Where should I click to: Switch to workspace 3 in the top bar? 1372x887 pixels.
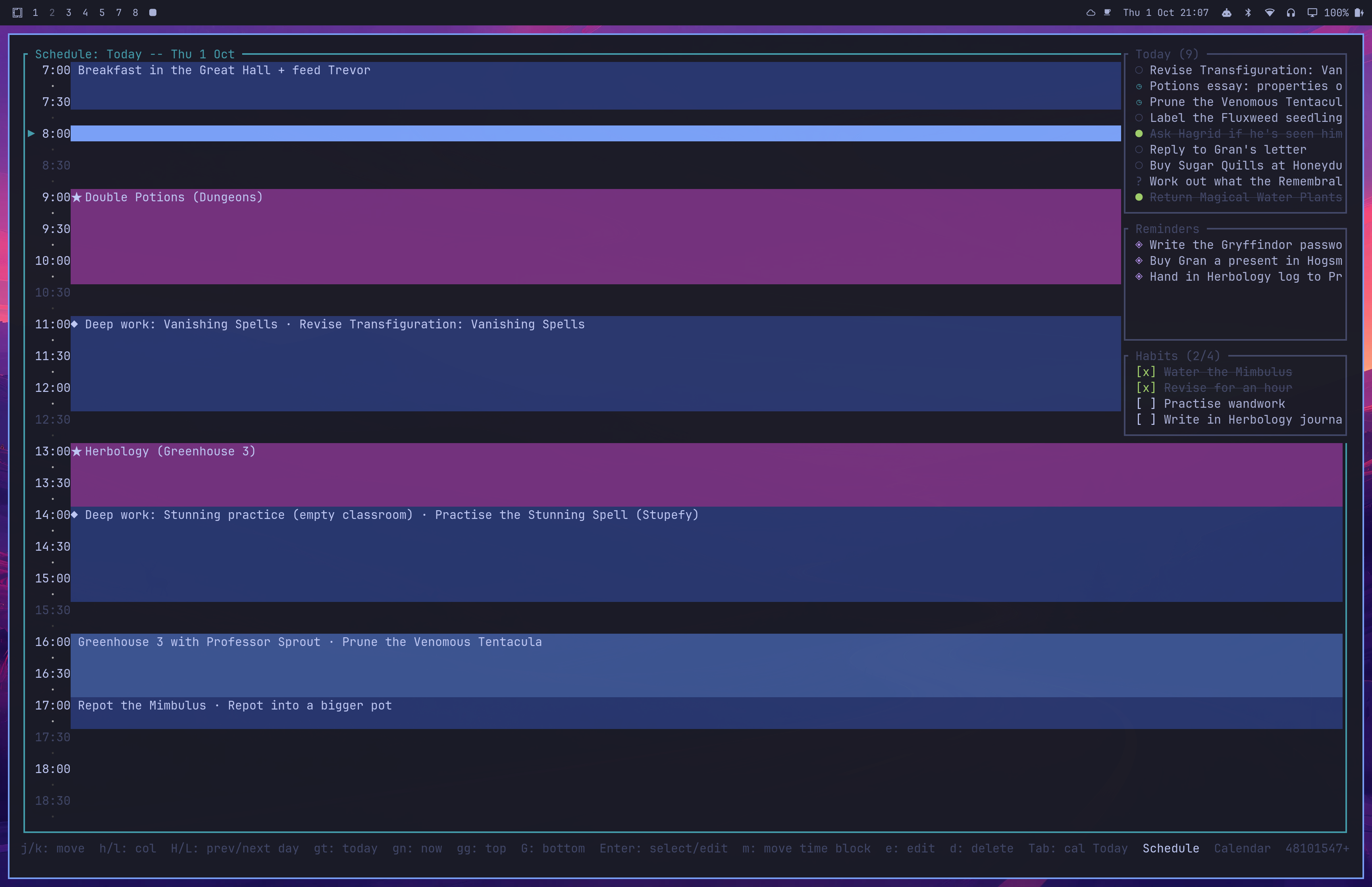click(69, 13)
